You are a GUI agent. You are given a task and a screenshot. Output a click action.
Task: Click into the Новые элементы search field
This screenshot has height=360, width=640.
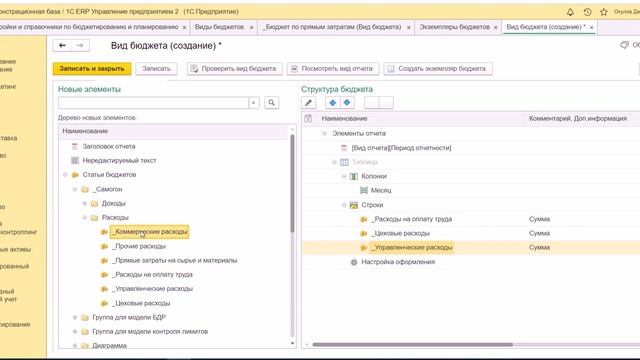[153, 103]
